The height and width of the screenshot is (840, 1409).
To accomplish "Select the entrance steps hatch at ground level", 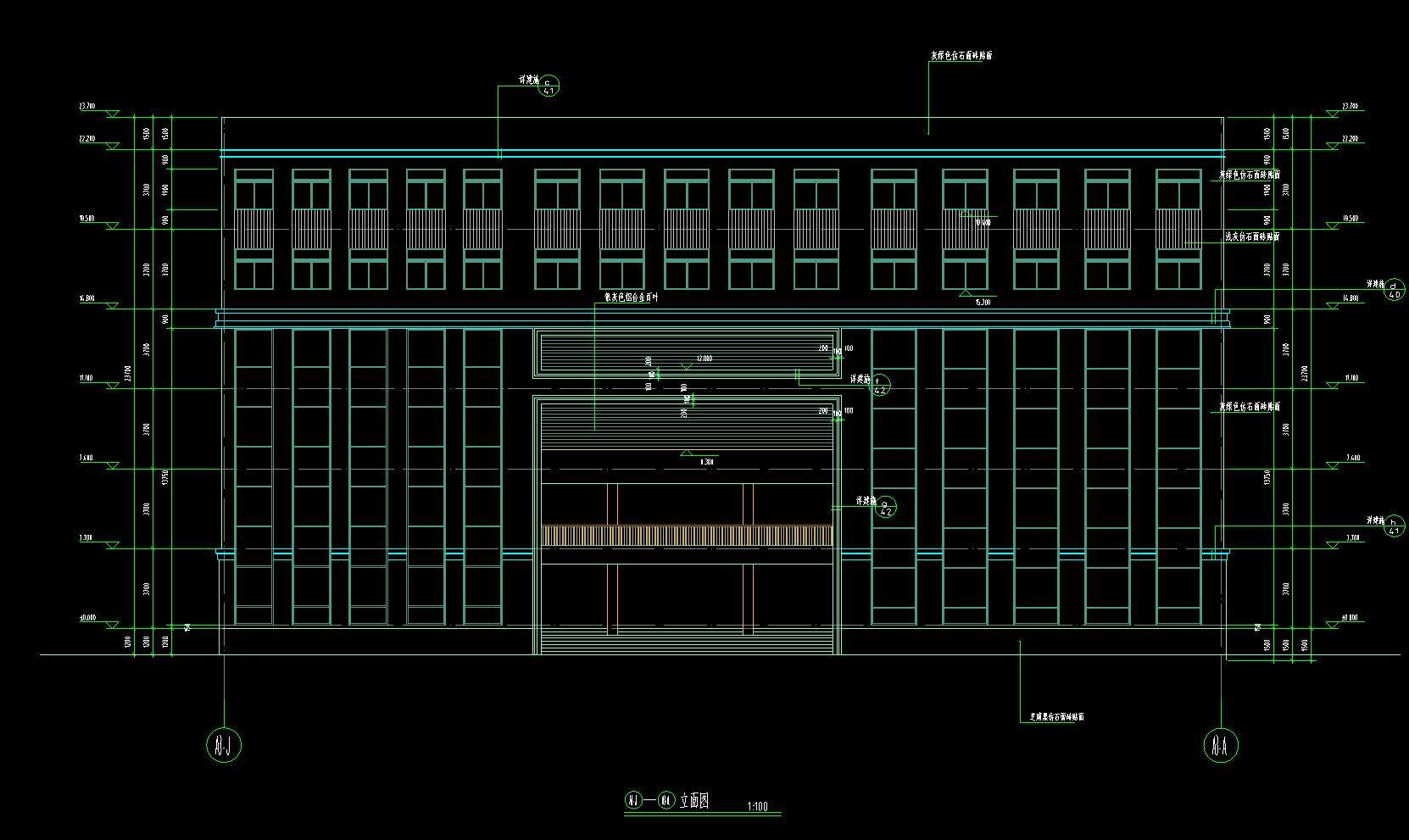I will point(687,644).
